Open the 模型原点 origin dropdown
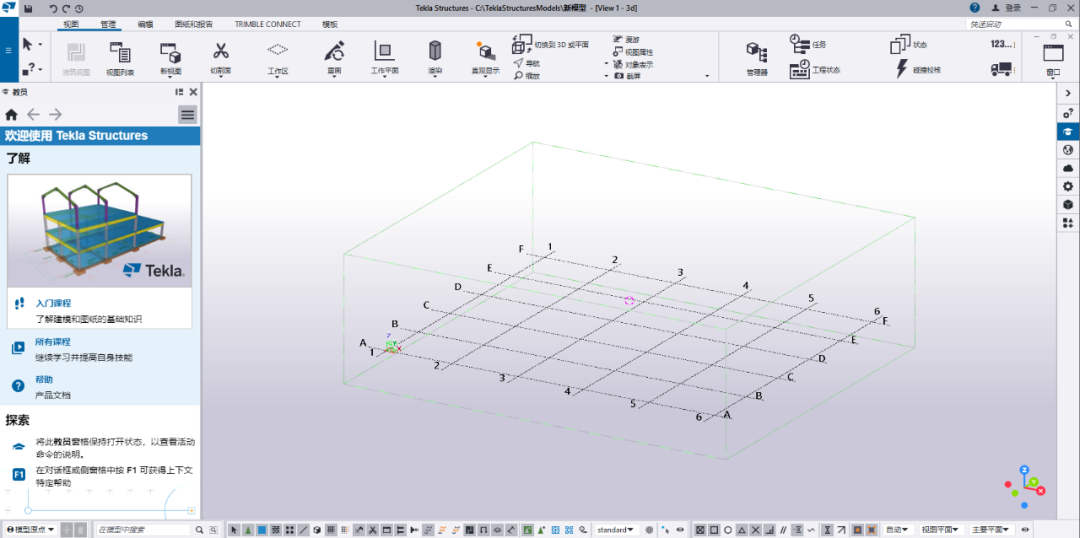Image resolution: width=1080 pixels, height=538 pixels. [31, 530]
